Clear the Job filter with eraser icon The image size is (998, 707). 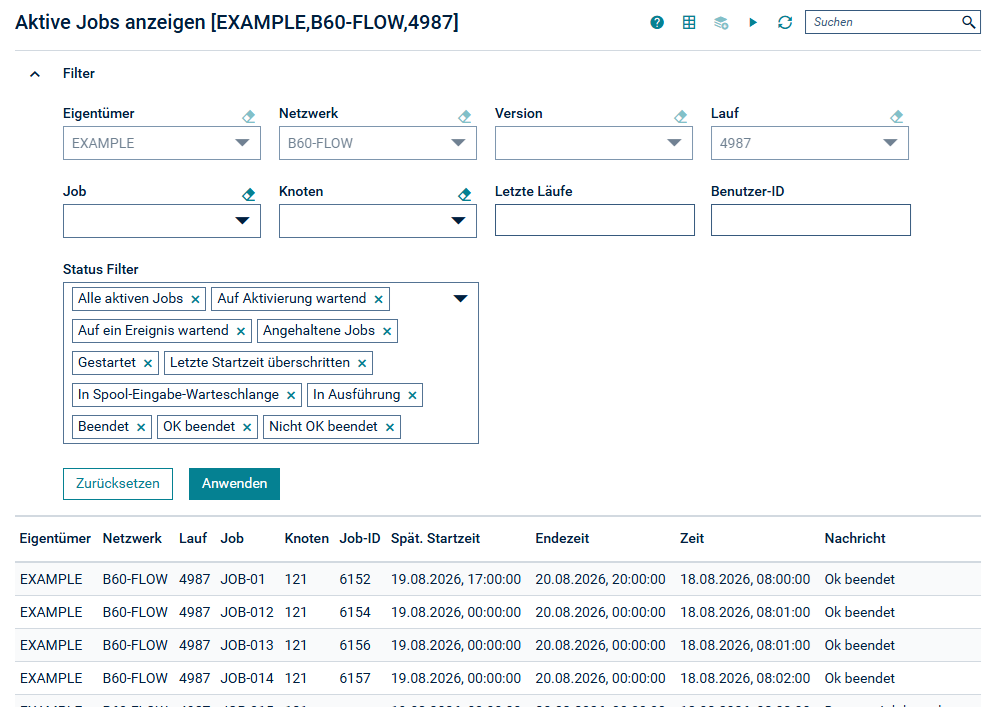(x=249, y=194)
